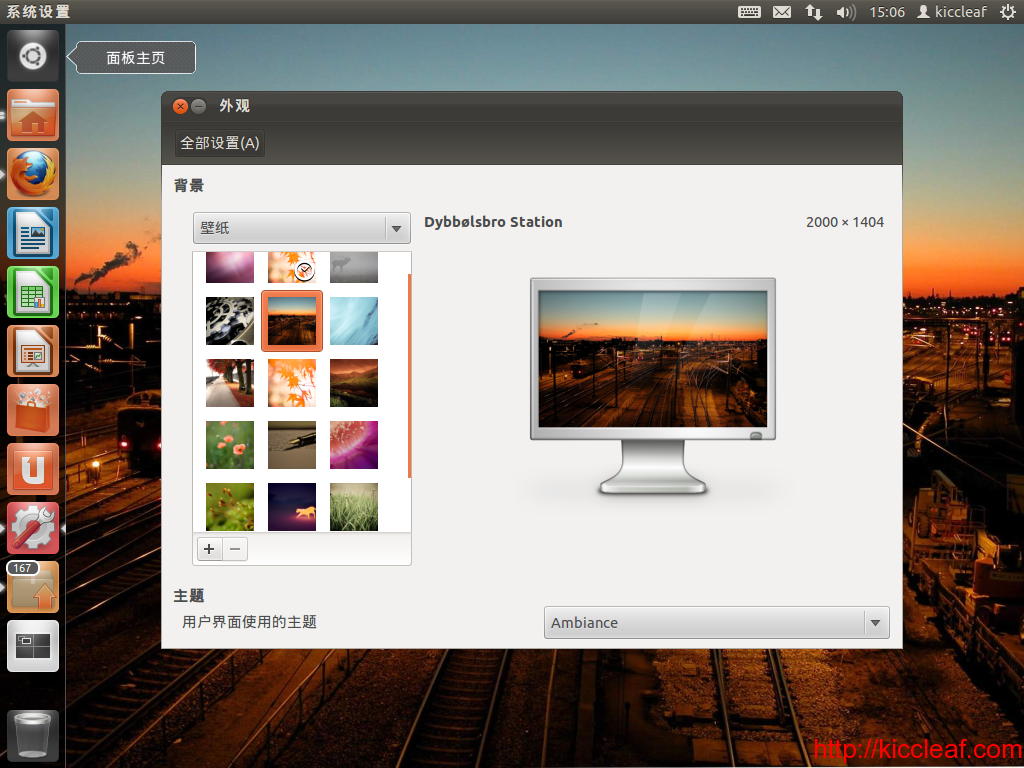
Task: Select the gray foggy deer wallpaper thumbnail
Action: 354,268
